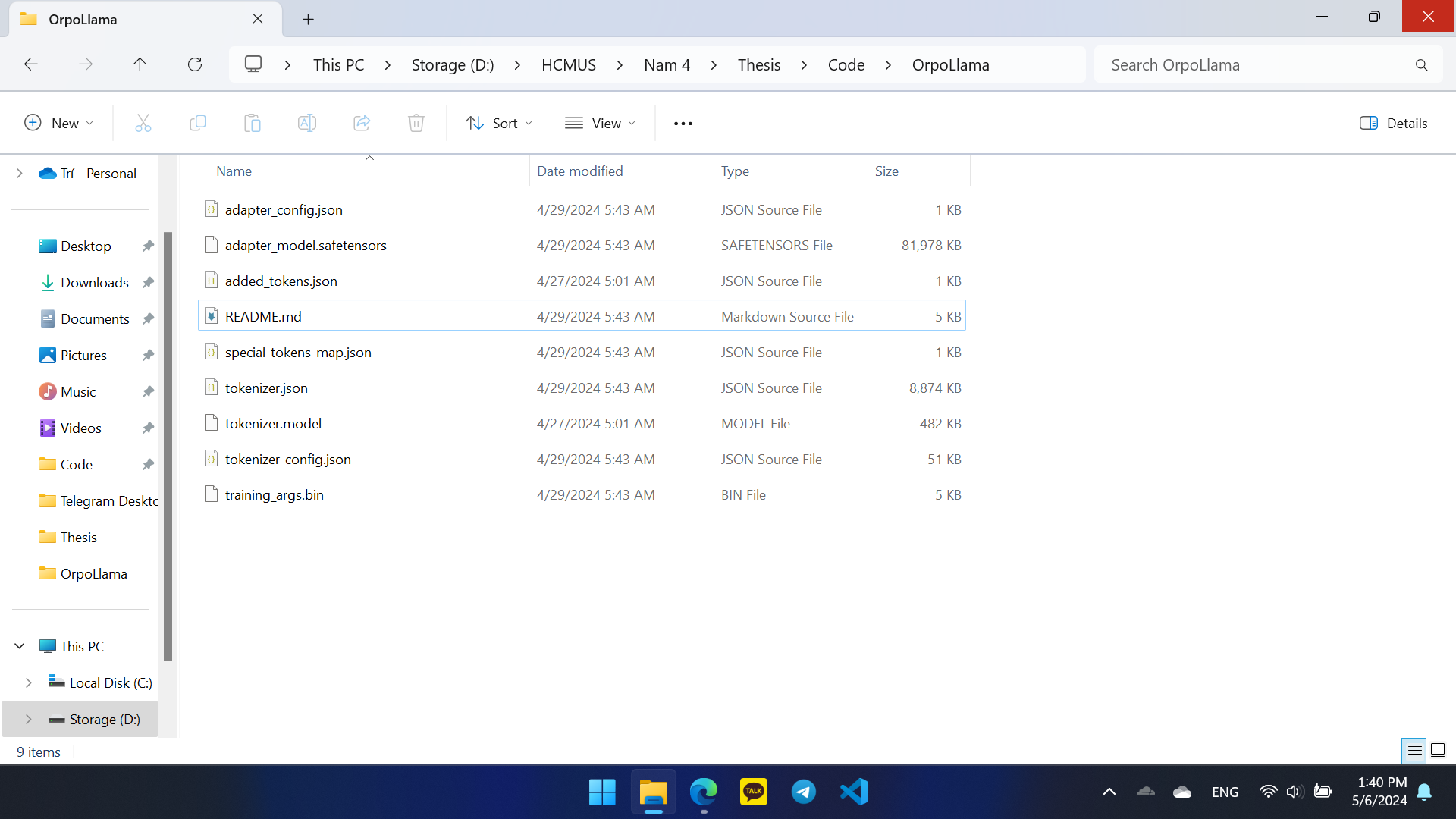Sort files by the Date modified column
This screenshot has height=819, width=1456.
[x=580, y=171]
